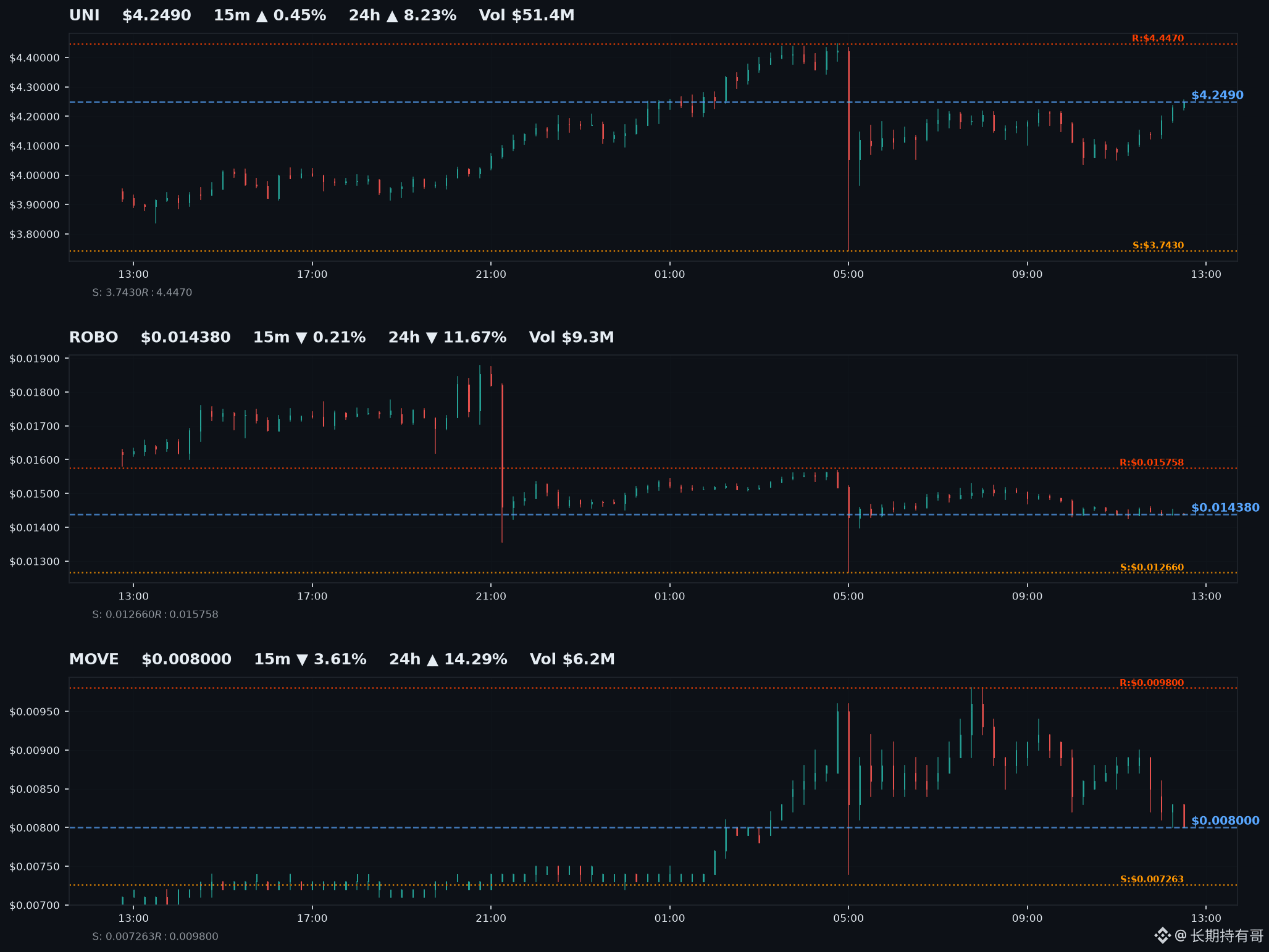
Task: Click the Vol $9.3M volume text
Action: pos(572,338)
